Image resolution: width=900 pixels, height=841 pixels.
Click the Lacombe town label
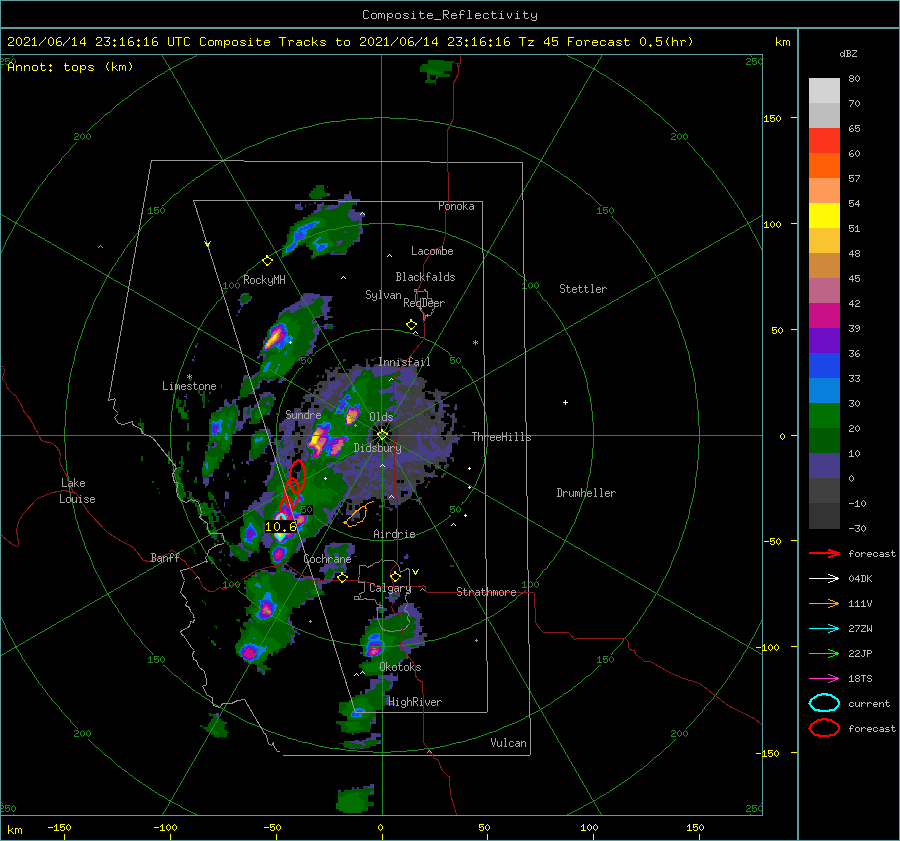[432, 251]
